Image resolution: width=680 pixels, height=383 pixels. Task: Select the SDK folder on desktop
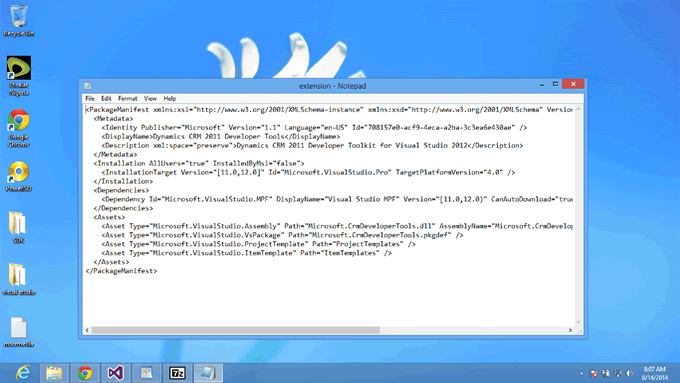click(x=18, y=227)
